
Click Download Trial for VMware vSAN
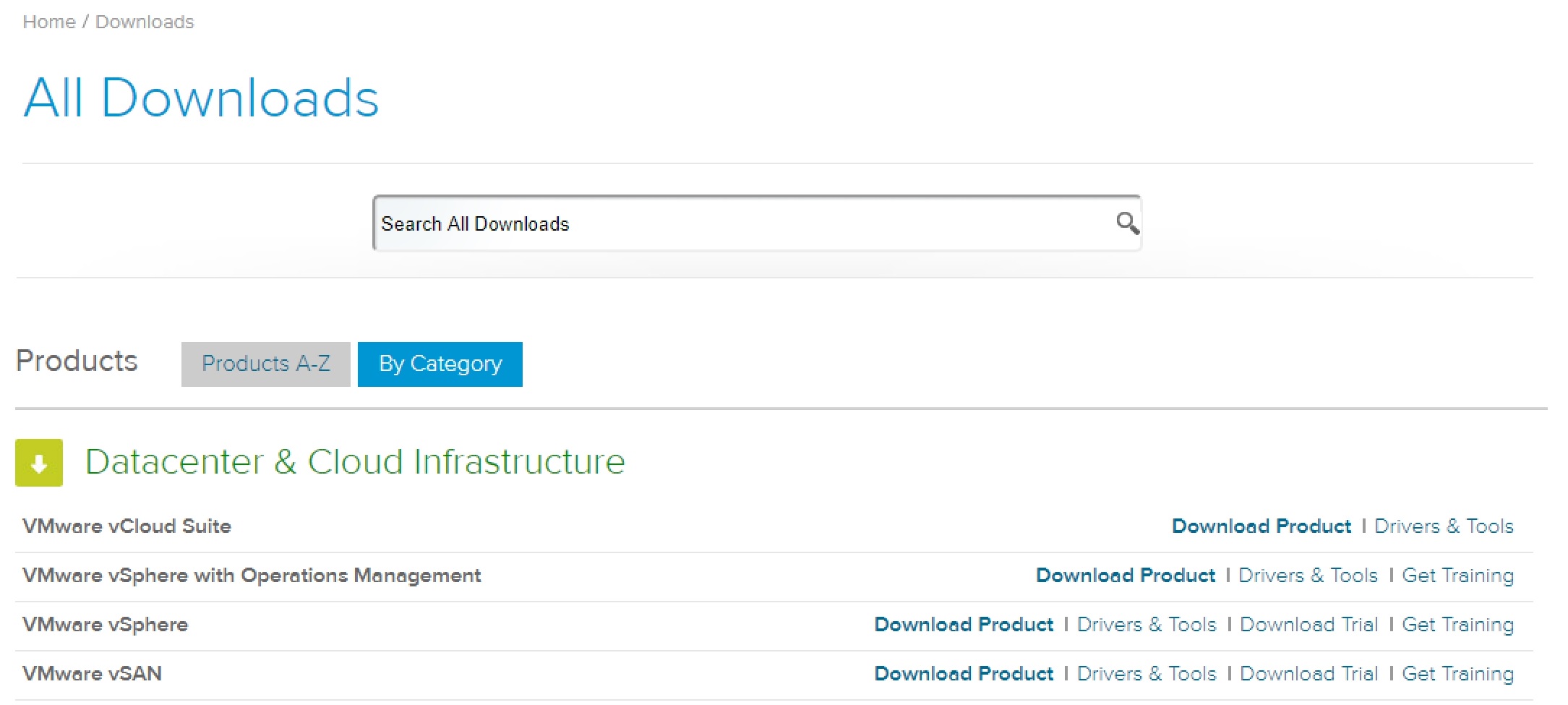click(1308, 674)
